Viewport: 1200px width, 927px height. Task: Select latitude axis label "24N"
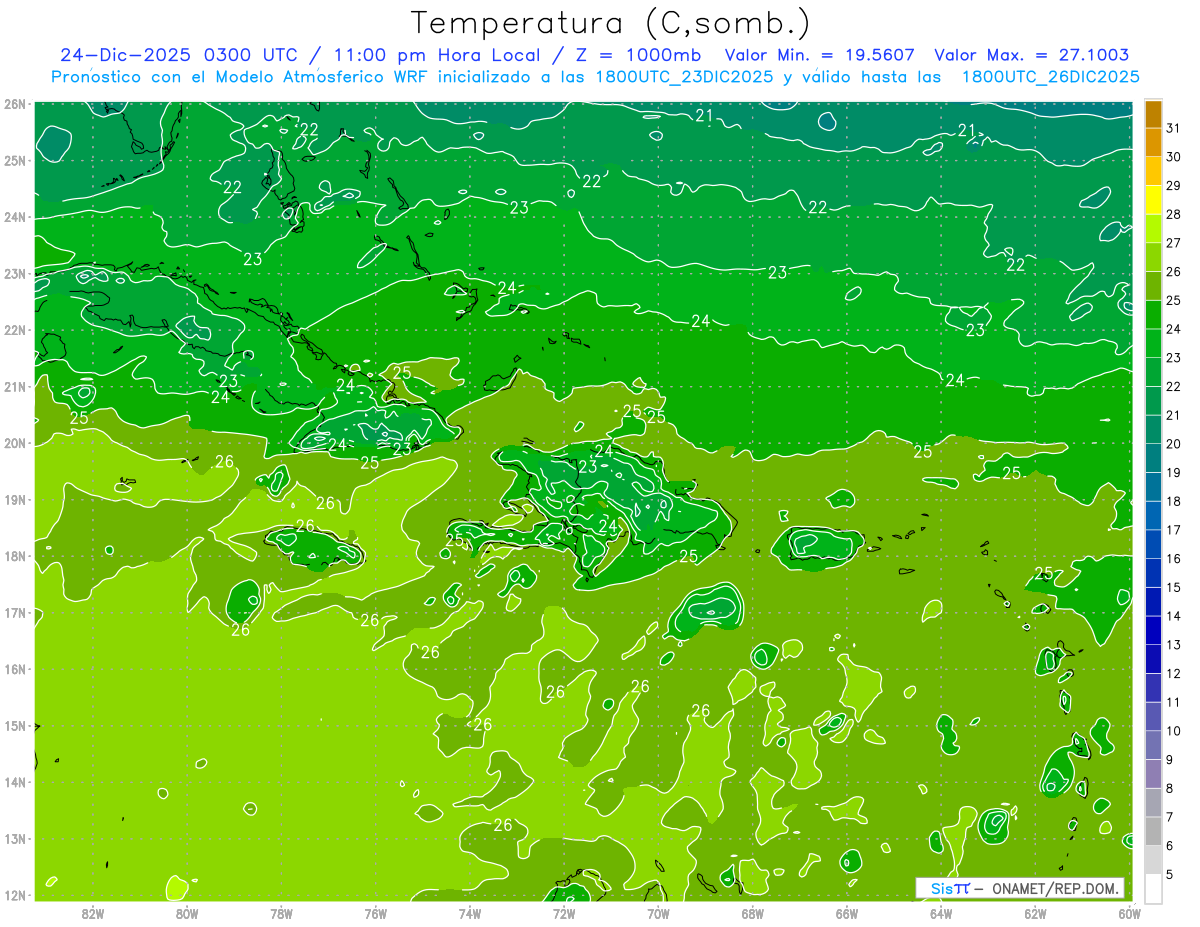[x=15, y=217]
